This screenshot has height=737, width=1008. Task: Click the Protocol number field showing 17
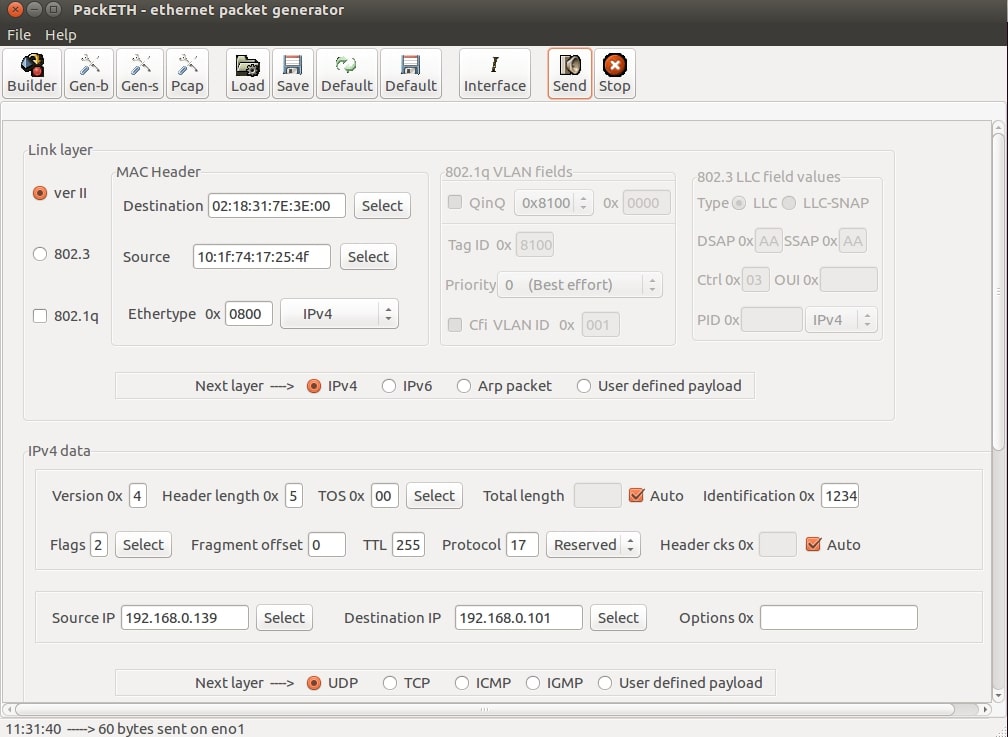click(x=522, y=545)
